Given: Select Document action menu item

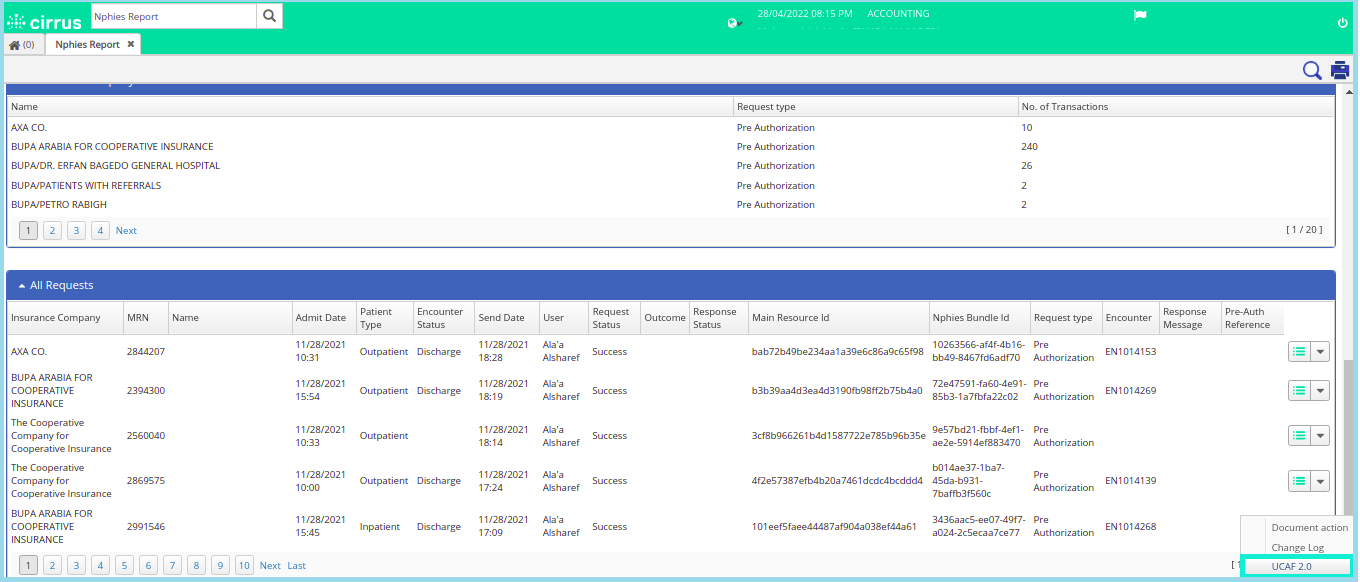Looking at the screenshot, I should click(x=1309, y=527).
